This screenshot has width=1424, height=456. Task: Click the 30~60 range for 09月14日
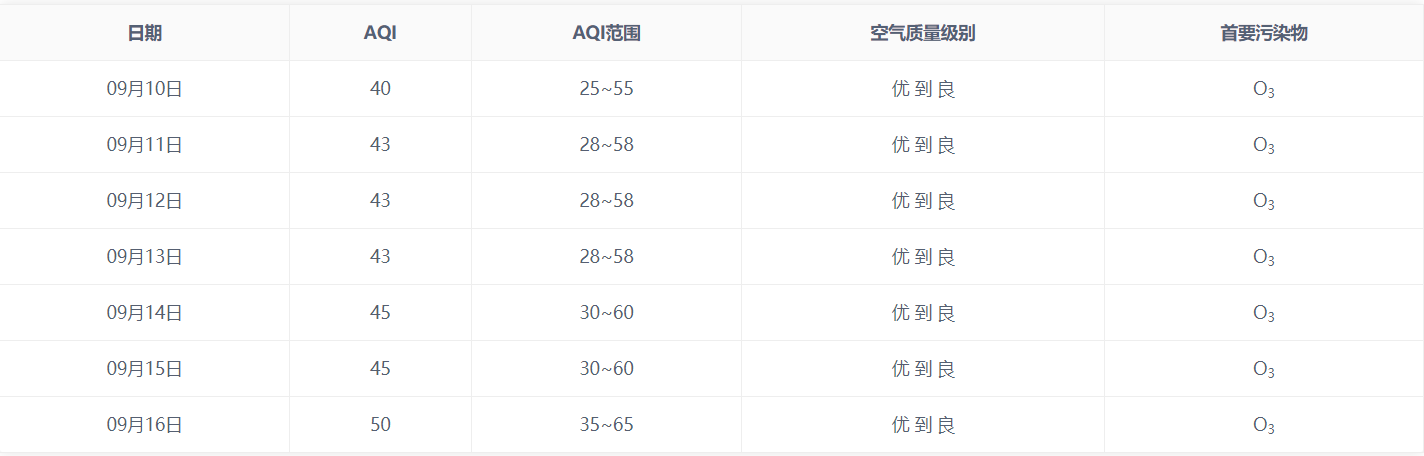(x=606, y=313)
